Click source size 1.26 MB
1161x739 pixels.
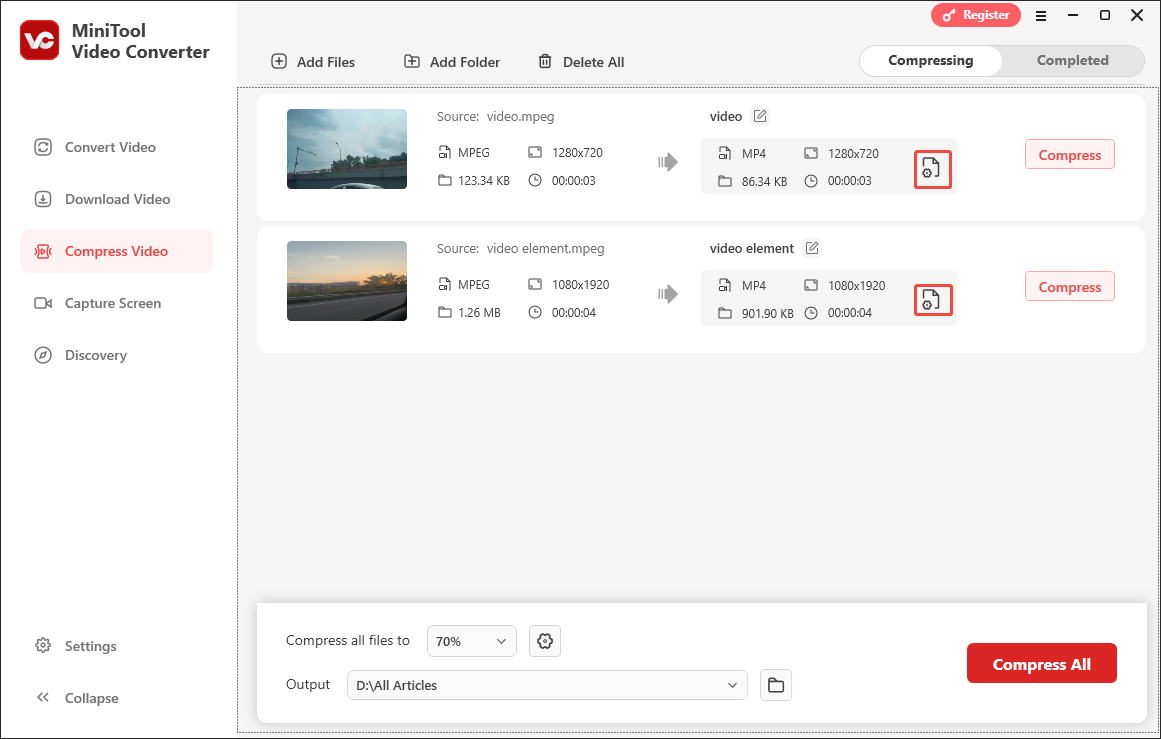tap(479, 312)
